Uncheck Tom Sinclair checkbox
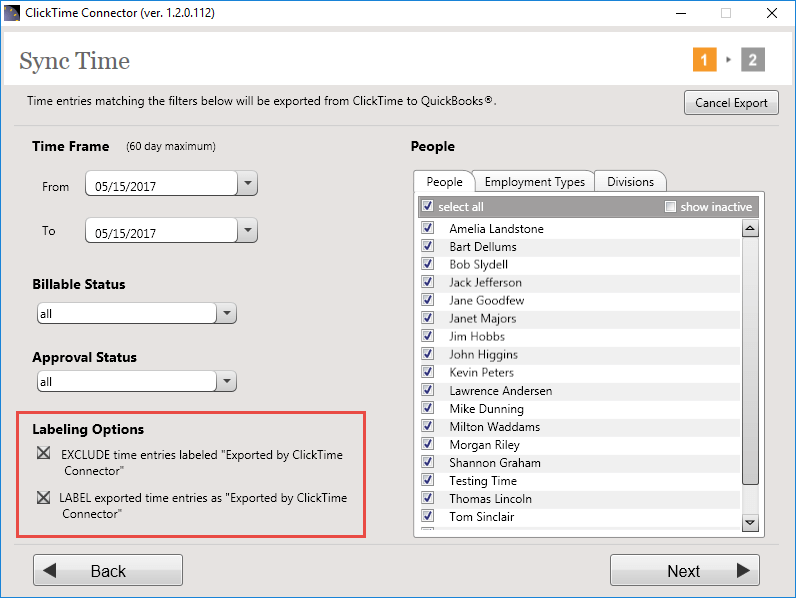 (x=427, y=516)
